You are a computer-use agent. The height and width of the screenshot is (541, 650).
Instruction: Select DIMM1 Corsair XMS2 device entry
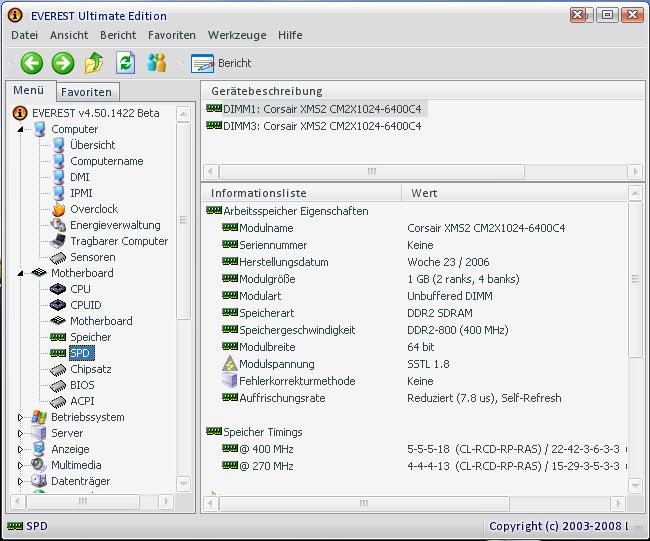(x=316, y=109)
